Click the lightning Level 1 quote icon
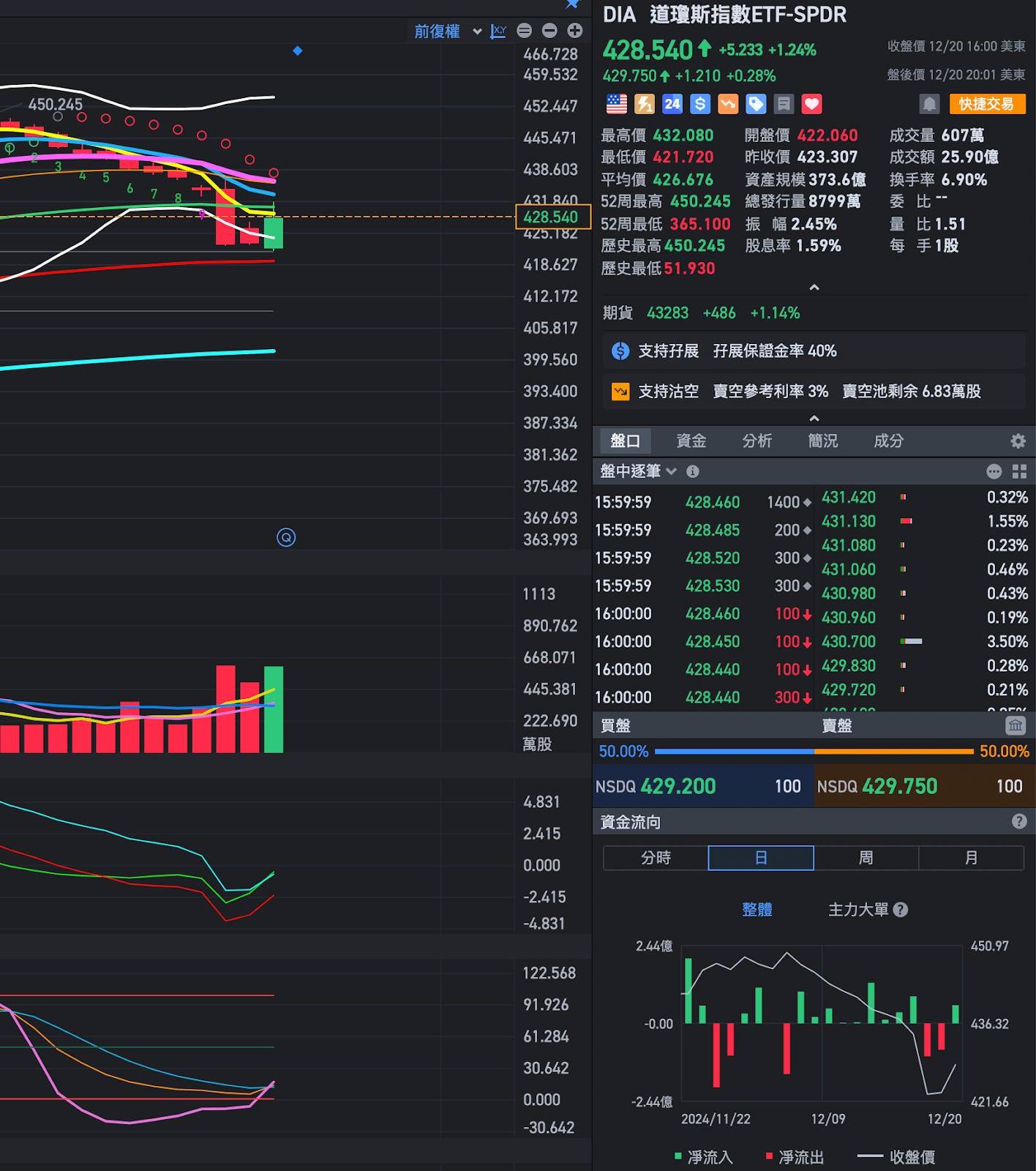Image resolution: width=1036 pixels, height=1171 pixels. 645,104
